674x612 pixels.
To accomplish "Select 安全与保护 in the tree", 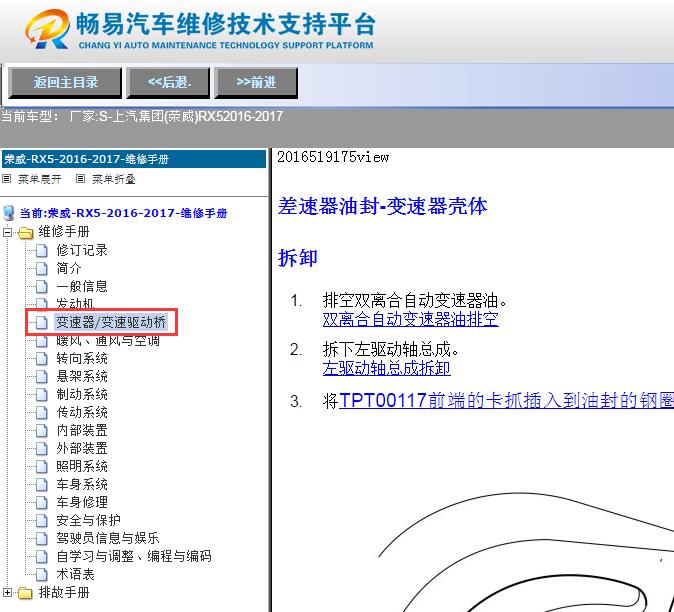I will coord(88,520).
